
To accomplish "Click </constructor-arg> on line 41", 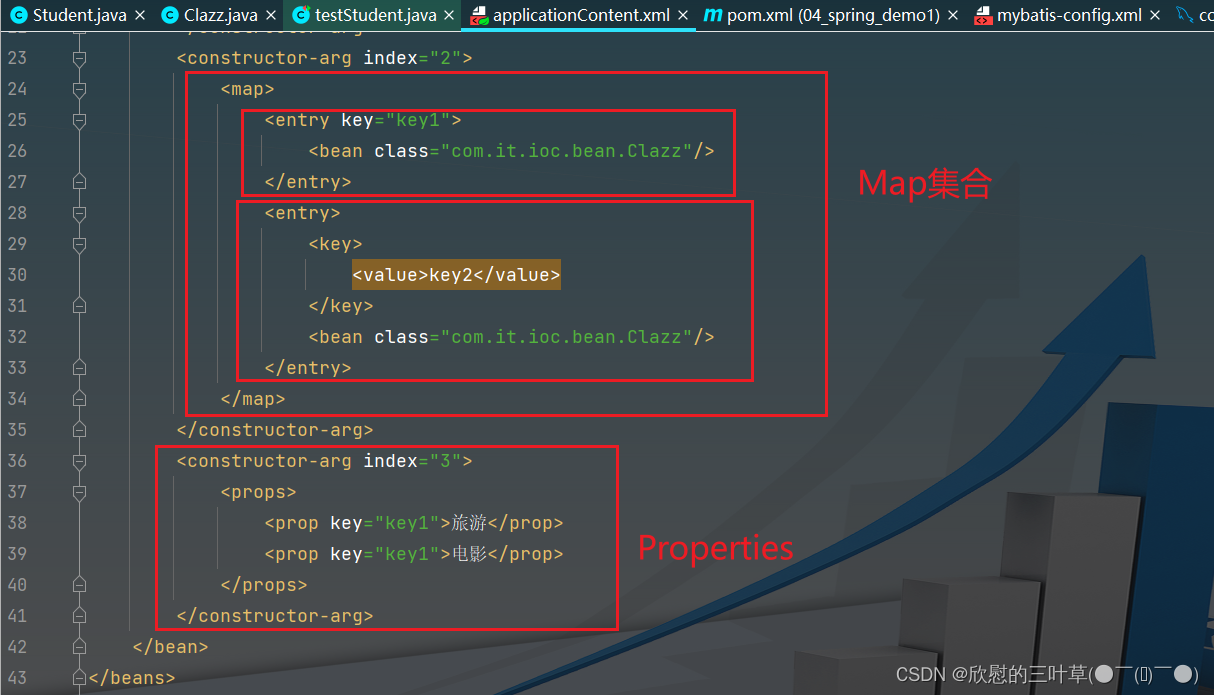I will 275,616.
